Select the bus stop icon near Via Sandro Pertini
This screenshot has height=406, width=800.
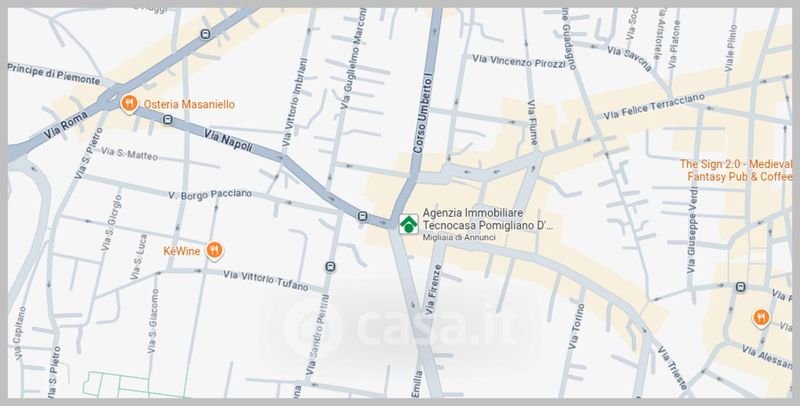pyautogui.click(x=331, y=266)
